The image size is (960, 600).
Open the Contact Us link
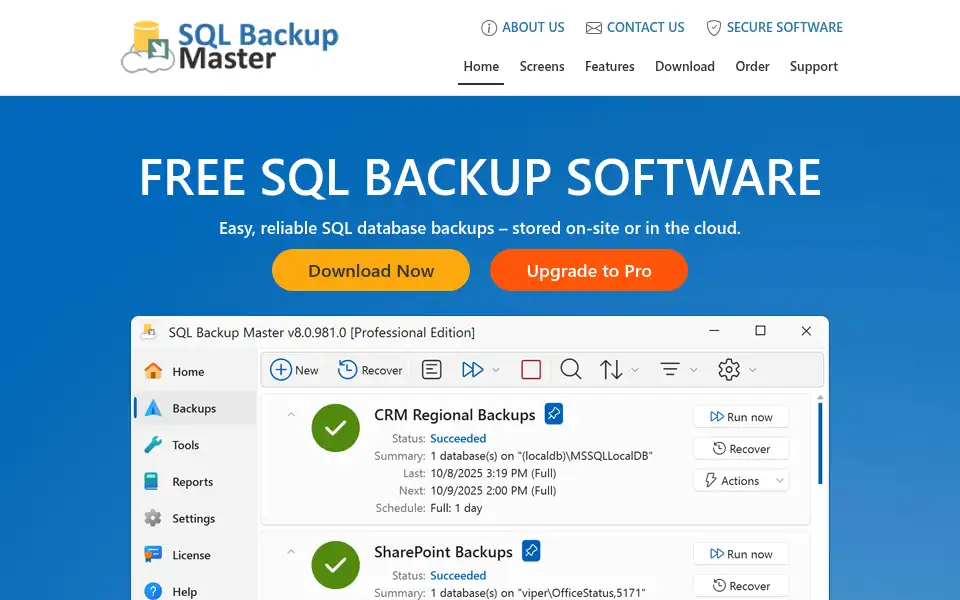[x=635, y=28]
